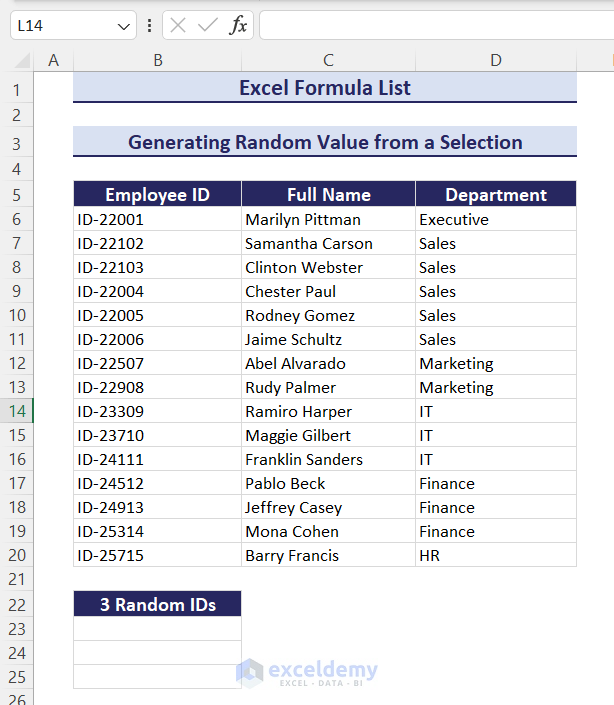Click inside the Name Box showing L14

coord(60,26)
